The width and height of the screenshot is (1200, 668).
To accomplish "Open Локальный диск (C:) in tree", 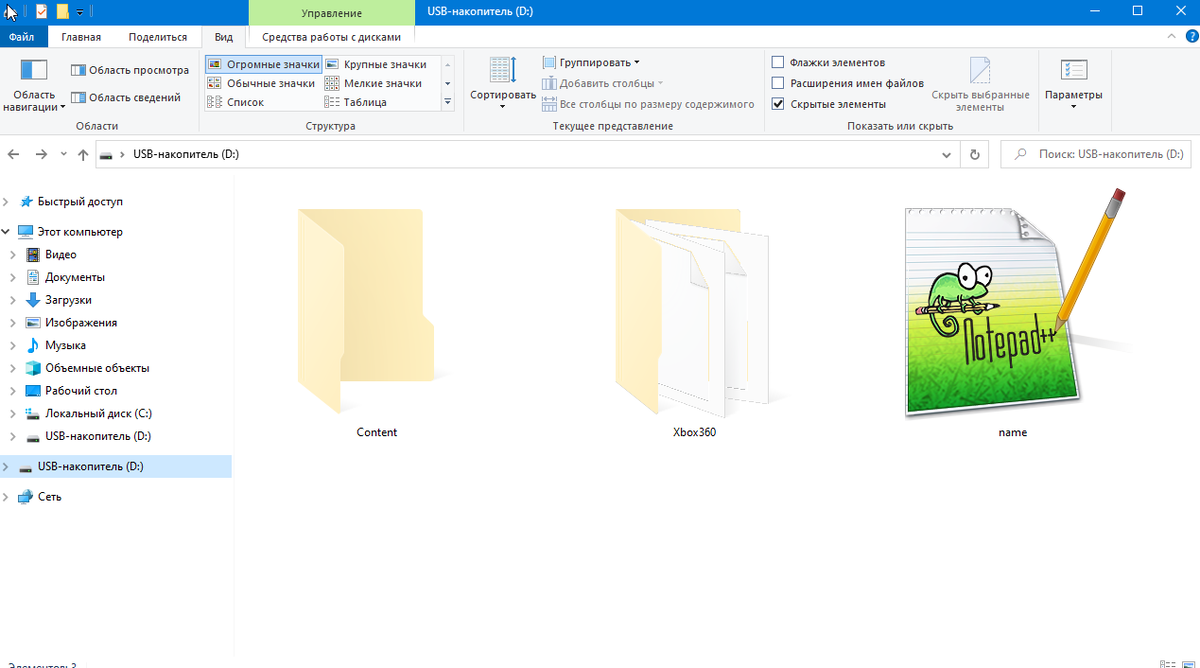I will pos(98,413).
